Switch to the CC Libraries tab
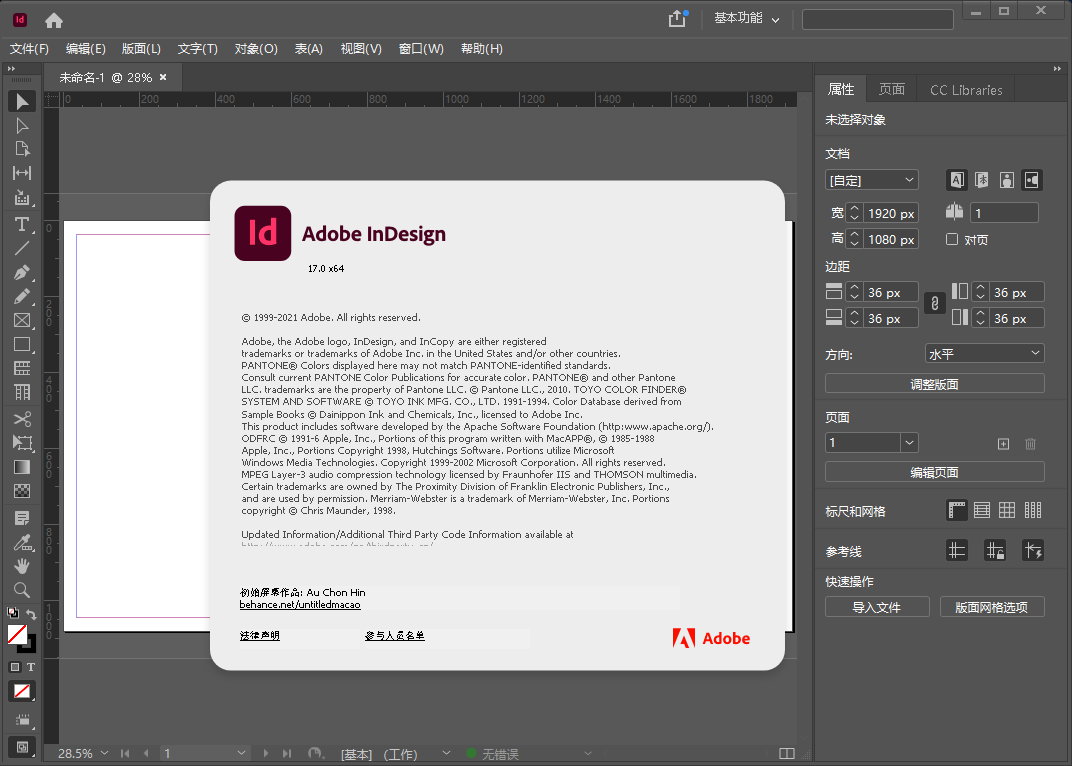Image resolution: width=1072 pixels, height=766 pixels. tap(965, 90)
